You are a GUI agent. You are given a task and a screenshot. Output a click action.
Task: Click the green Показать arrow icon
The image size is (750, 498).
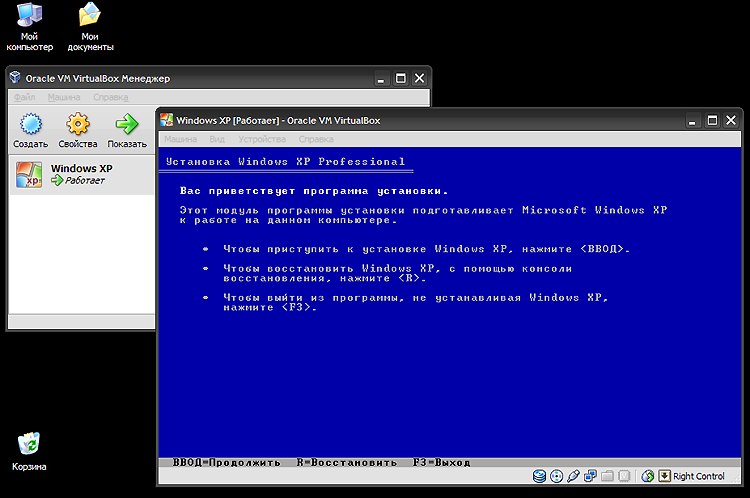tap(127, 125)
